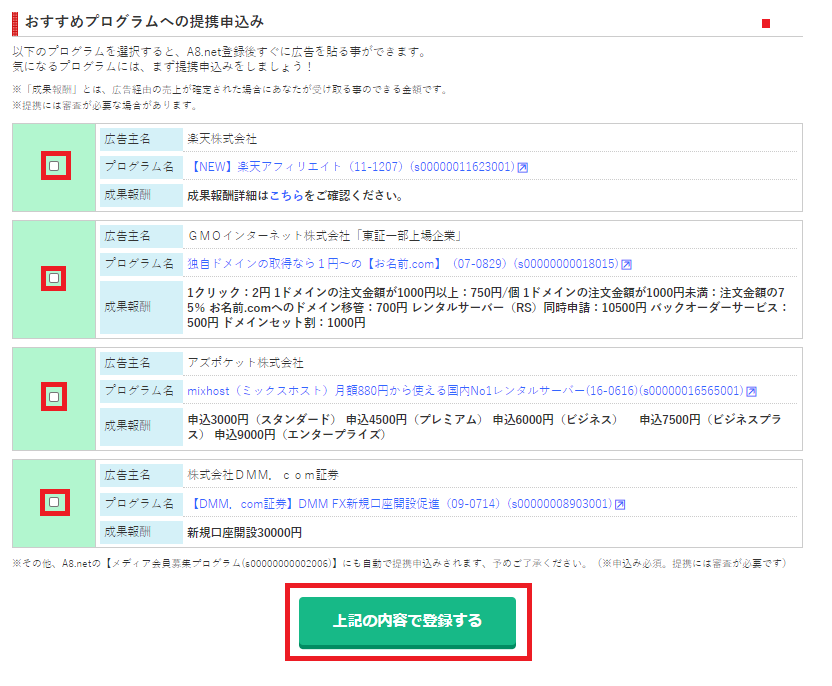This screenshot has height=686, width=832.
Task: Click the 上記の内容で登録する button
Action: [408, 622]
